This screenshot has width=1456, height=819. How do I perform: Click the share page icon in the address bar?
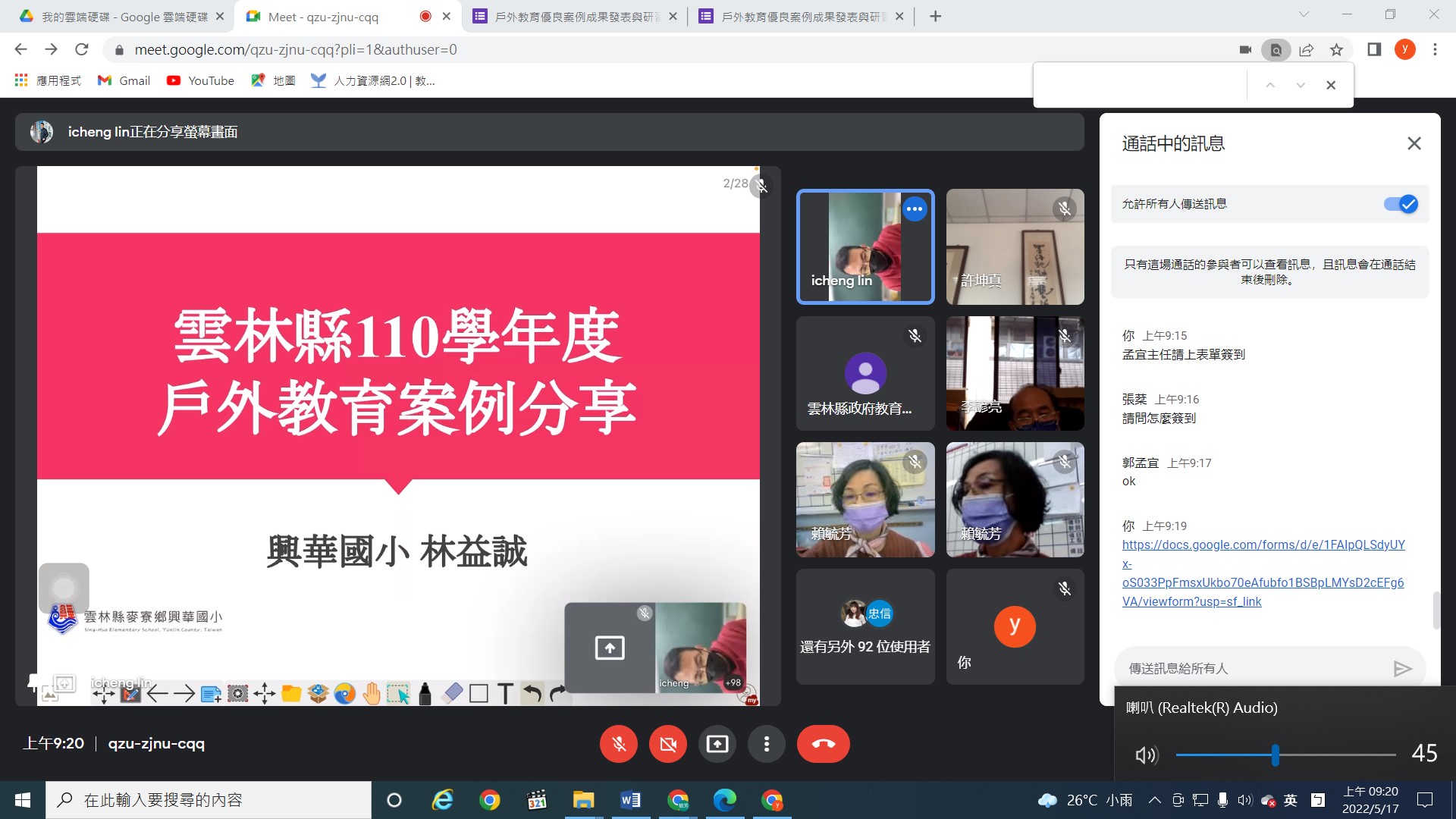1306,49
